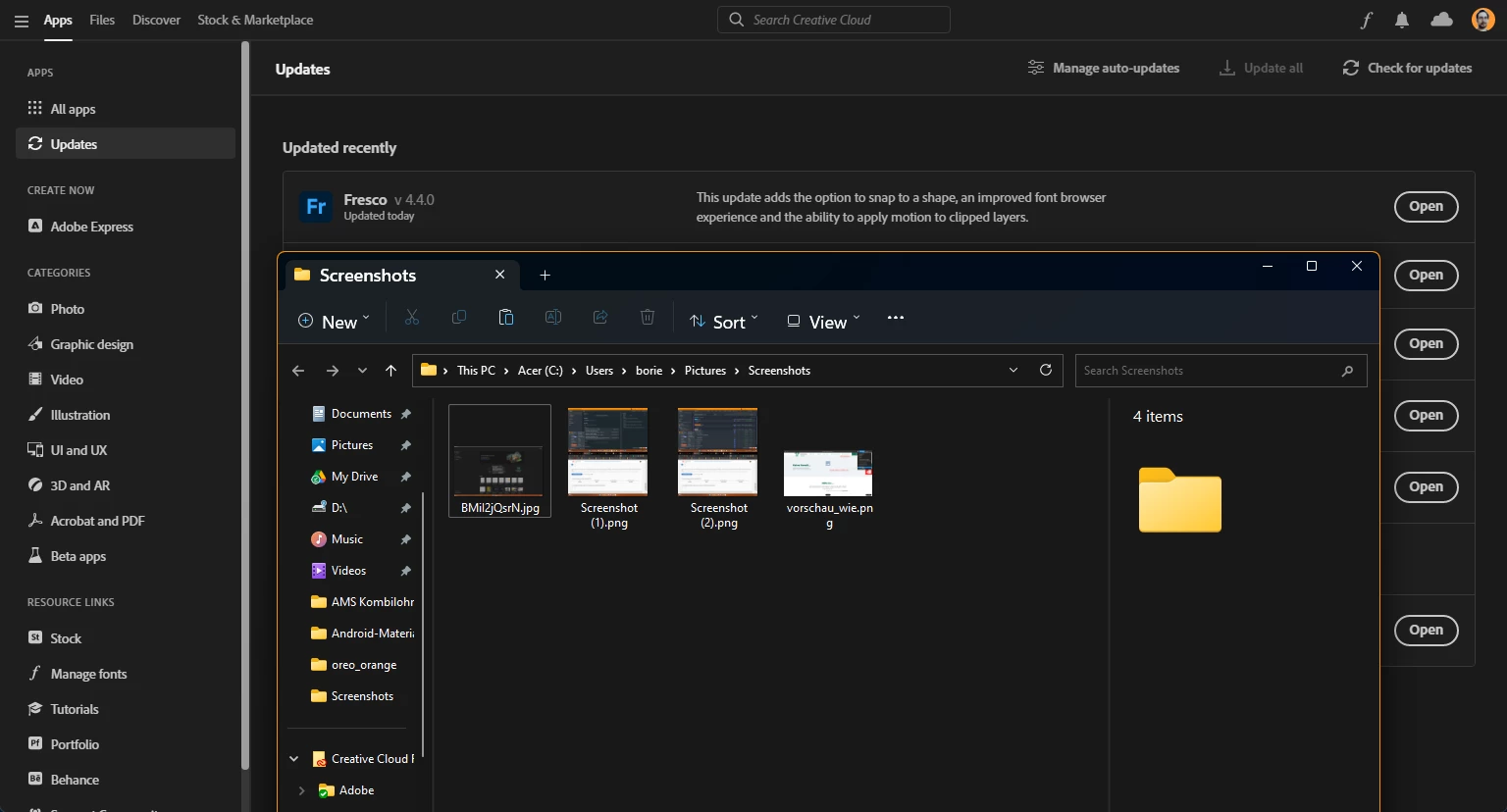Open Adobe Express in sidebar

[126, 227]
